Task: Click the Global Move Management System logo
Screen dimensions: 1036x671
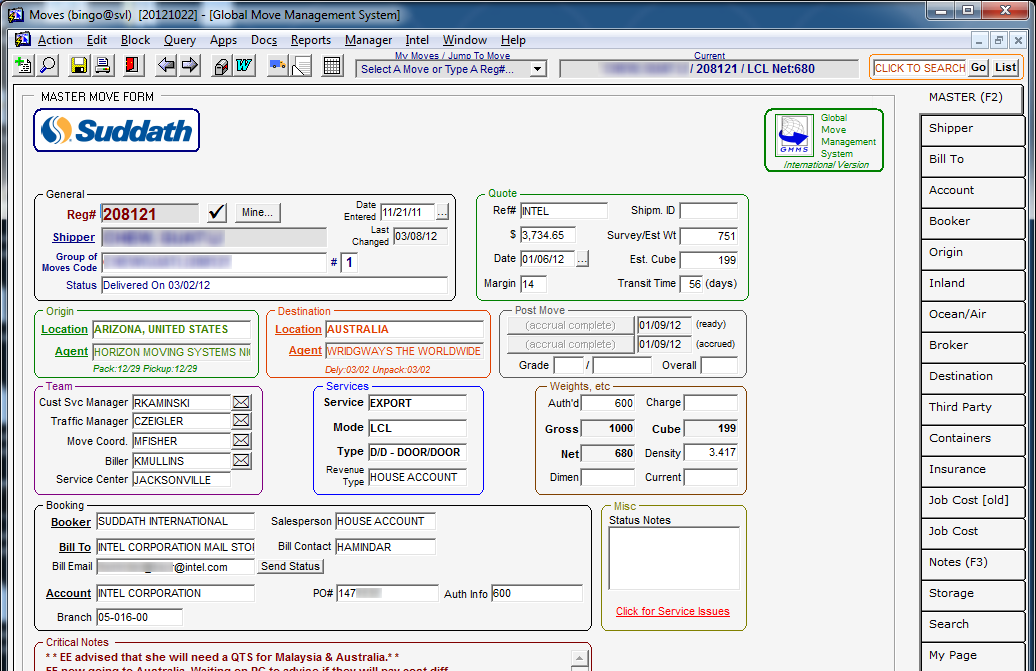Action: [824, 140]
